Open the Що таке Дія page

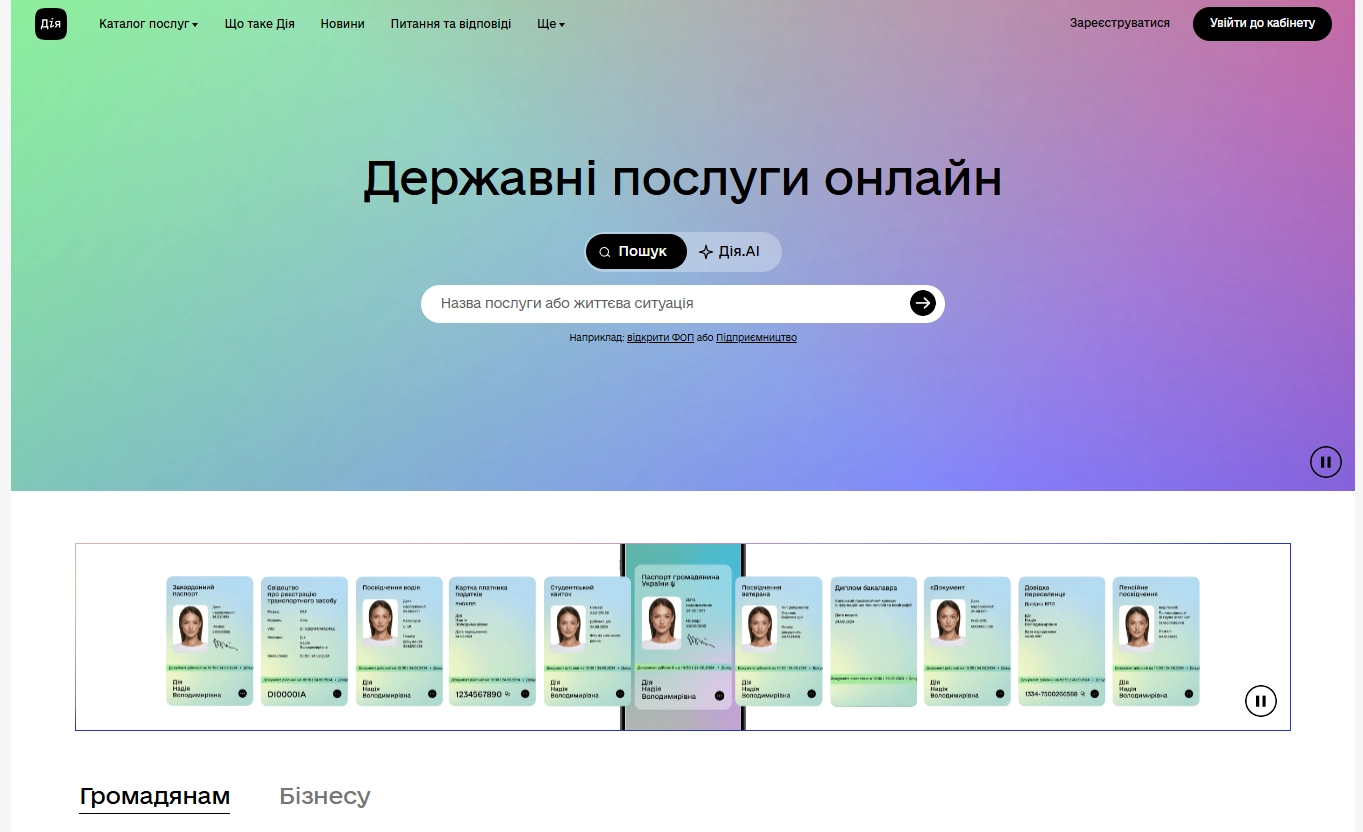click(x=260, y=24)
